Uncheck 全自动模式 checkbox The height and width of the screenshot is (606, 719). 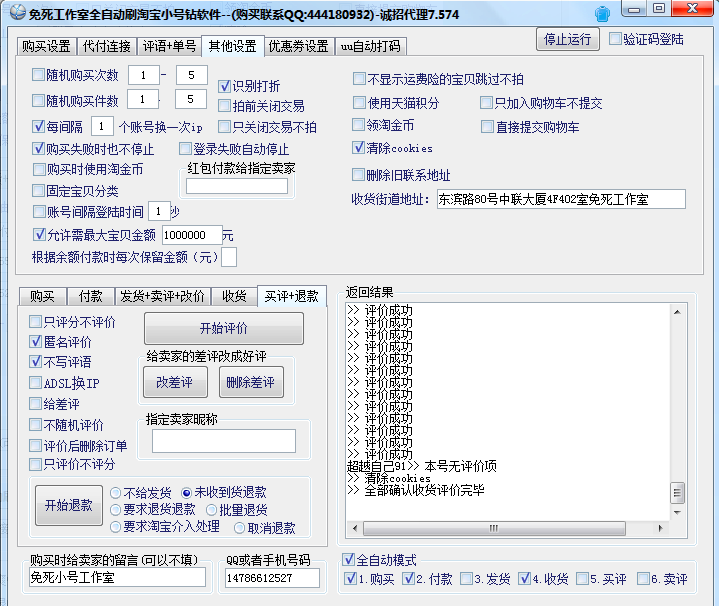pos(348,559)
